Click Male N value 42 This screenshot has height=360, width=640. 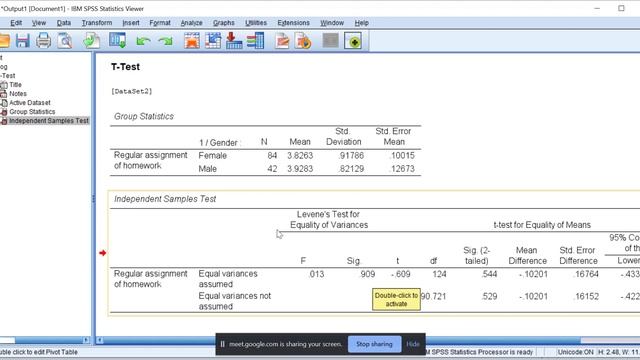[x=272, y=169]
